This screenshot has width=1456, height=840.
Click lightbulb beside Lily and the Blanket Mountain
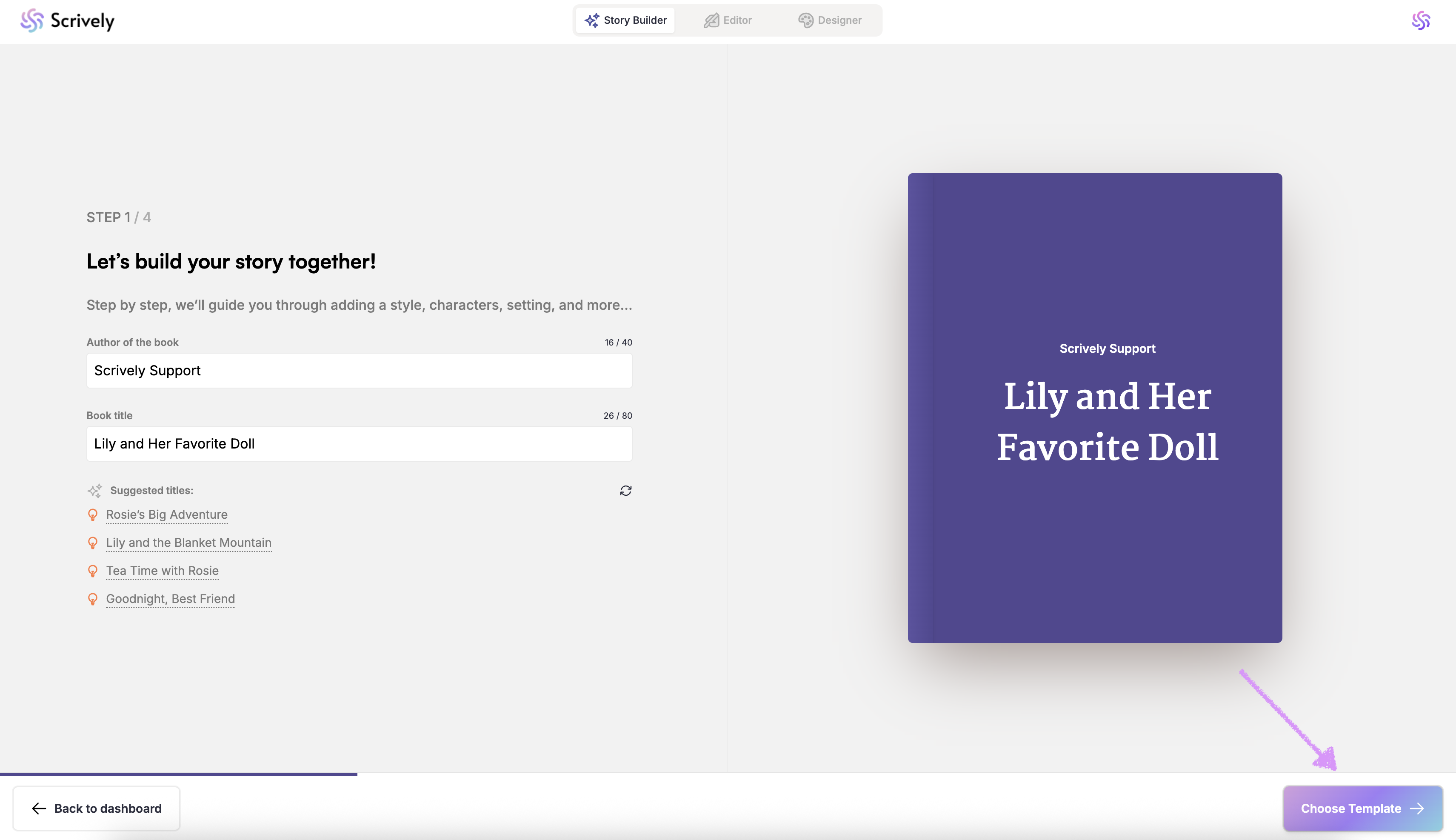[92, 543]
